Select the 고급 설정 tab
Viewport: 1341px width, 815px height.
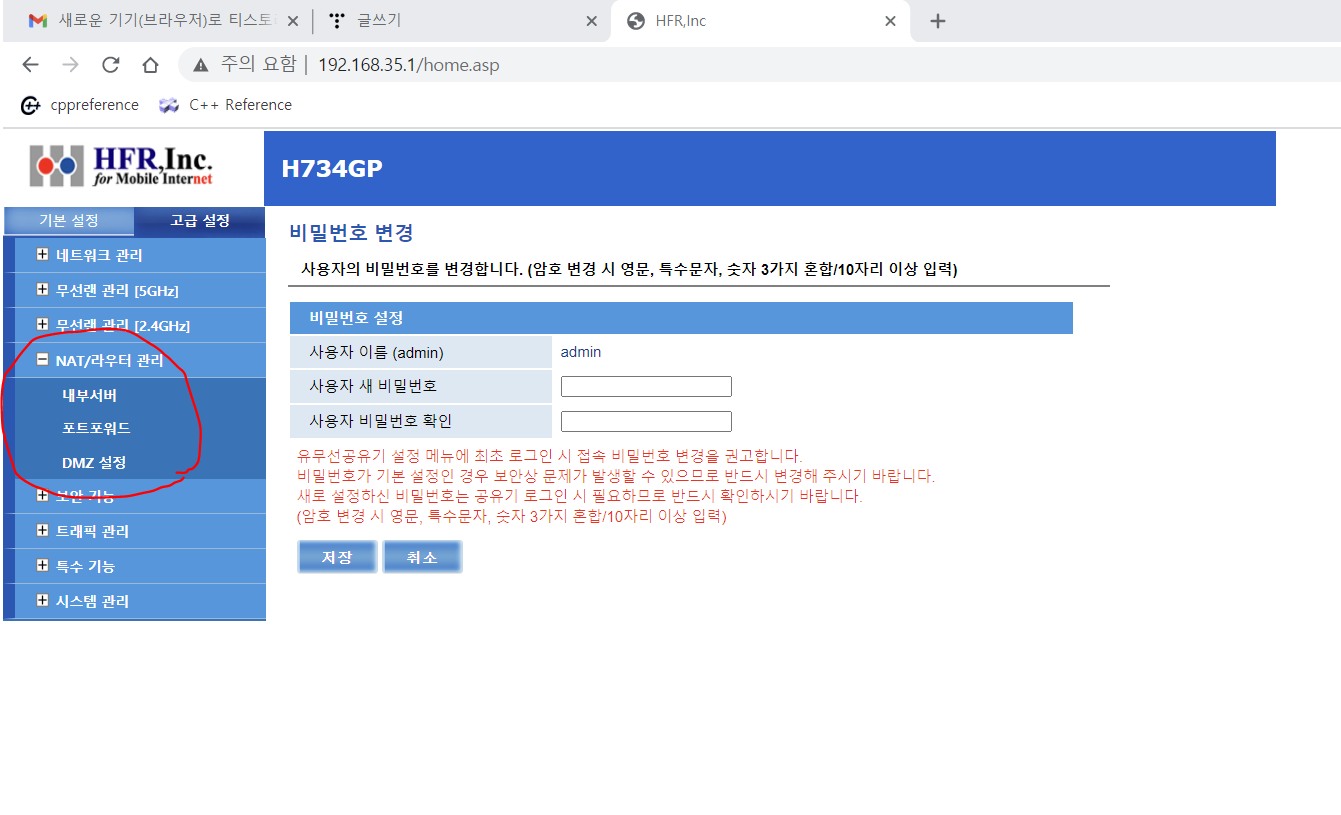tap(199, 221)
